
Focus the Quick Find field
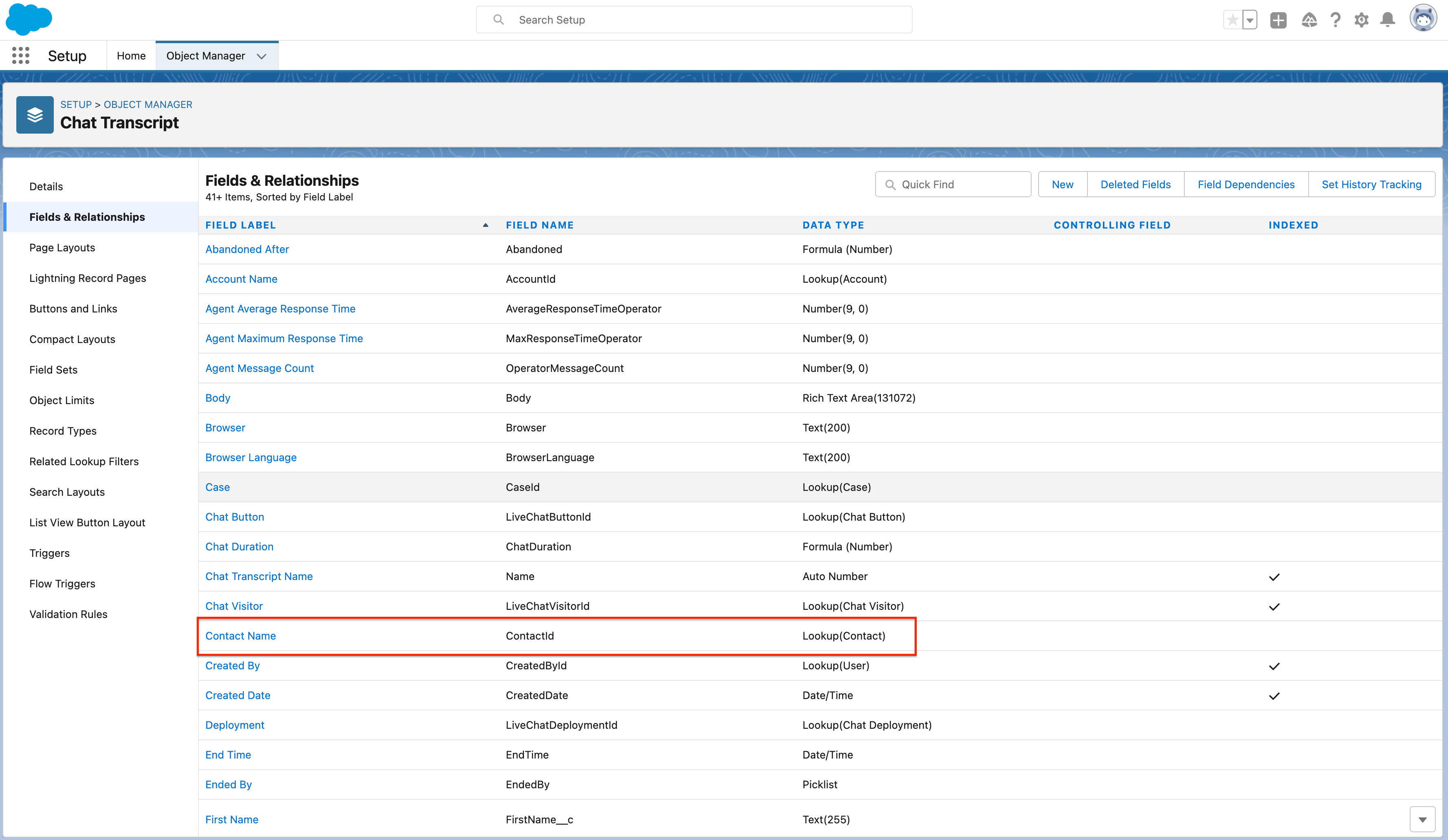tap(953, 185)
